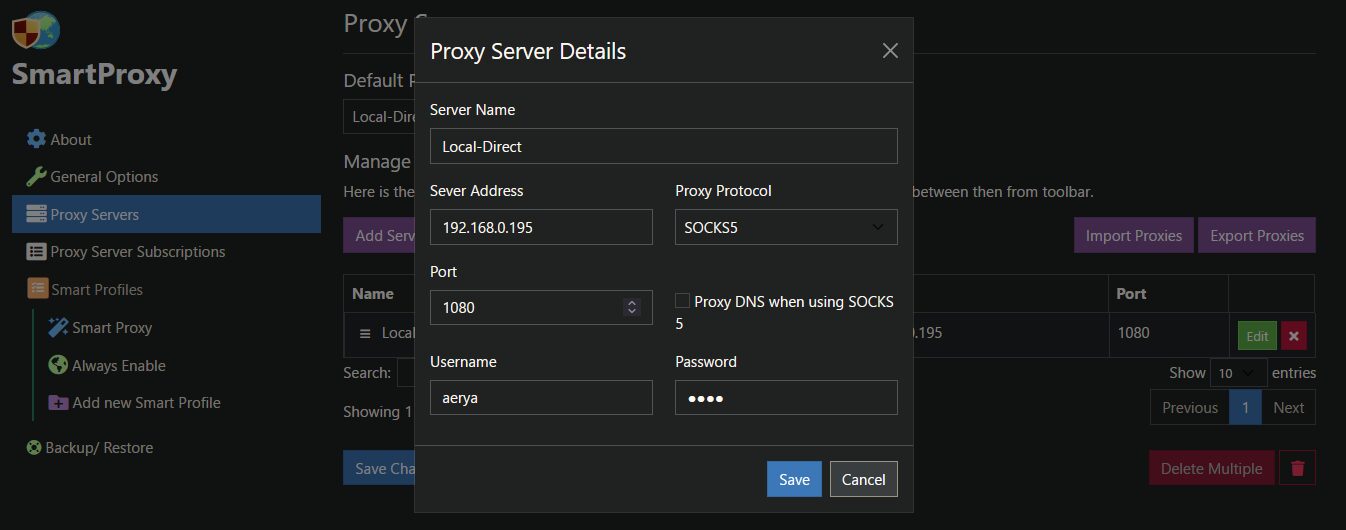Click the Server Name input field
The image size is (1346, 530).
(x=664, y=146)
